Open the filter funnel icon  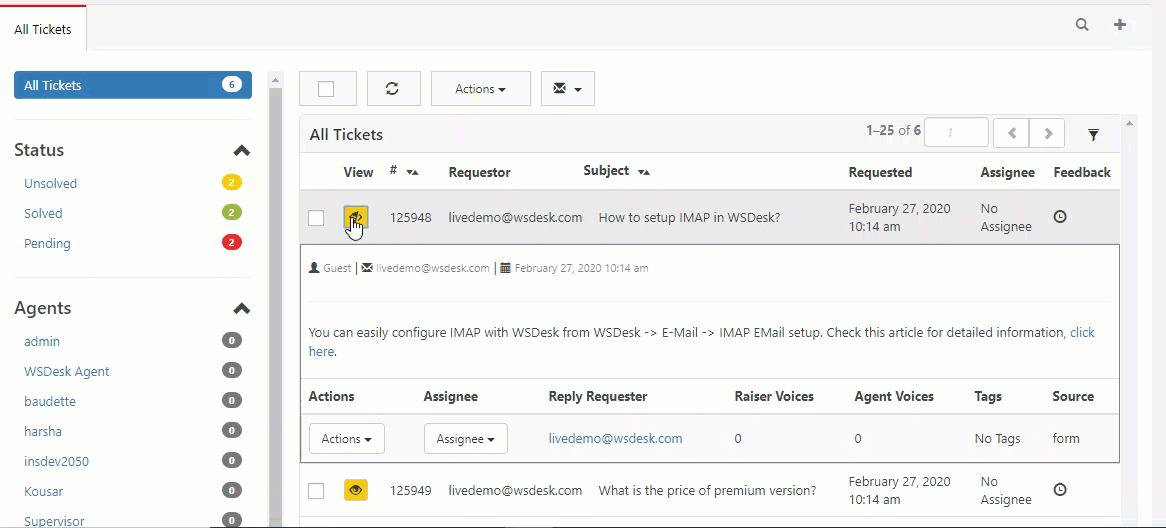pos(1093,135)
